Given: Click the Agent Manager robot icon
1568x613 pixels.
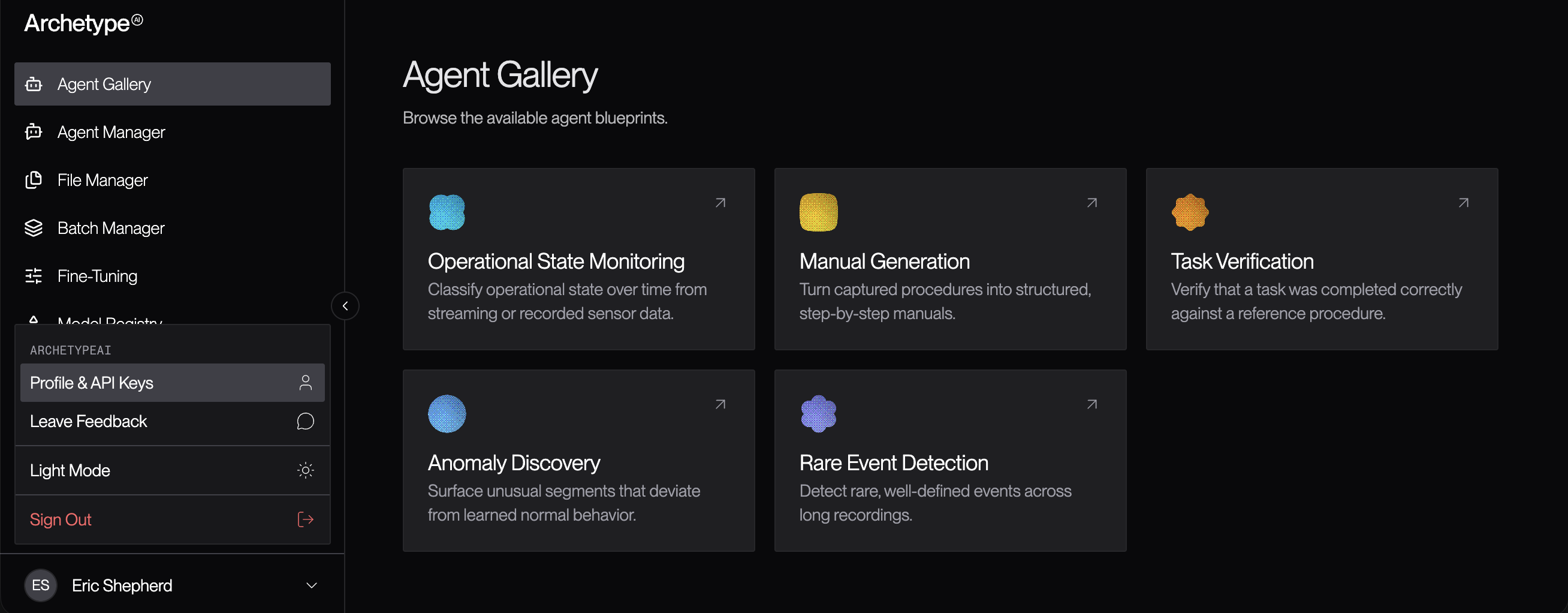Looking at the screenshot, I should [34, 131].
